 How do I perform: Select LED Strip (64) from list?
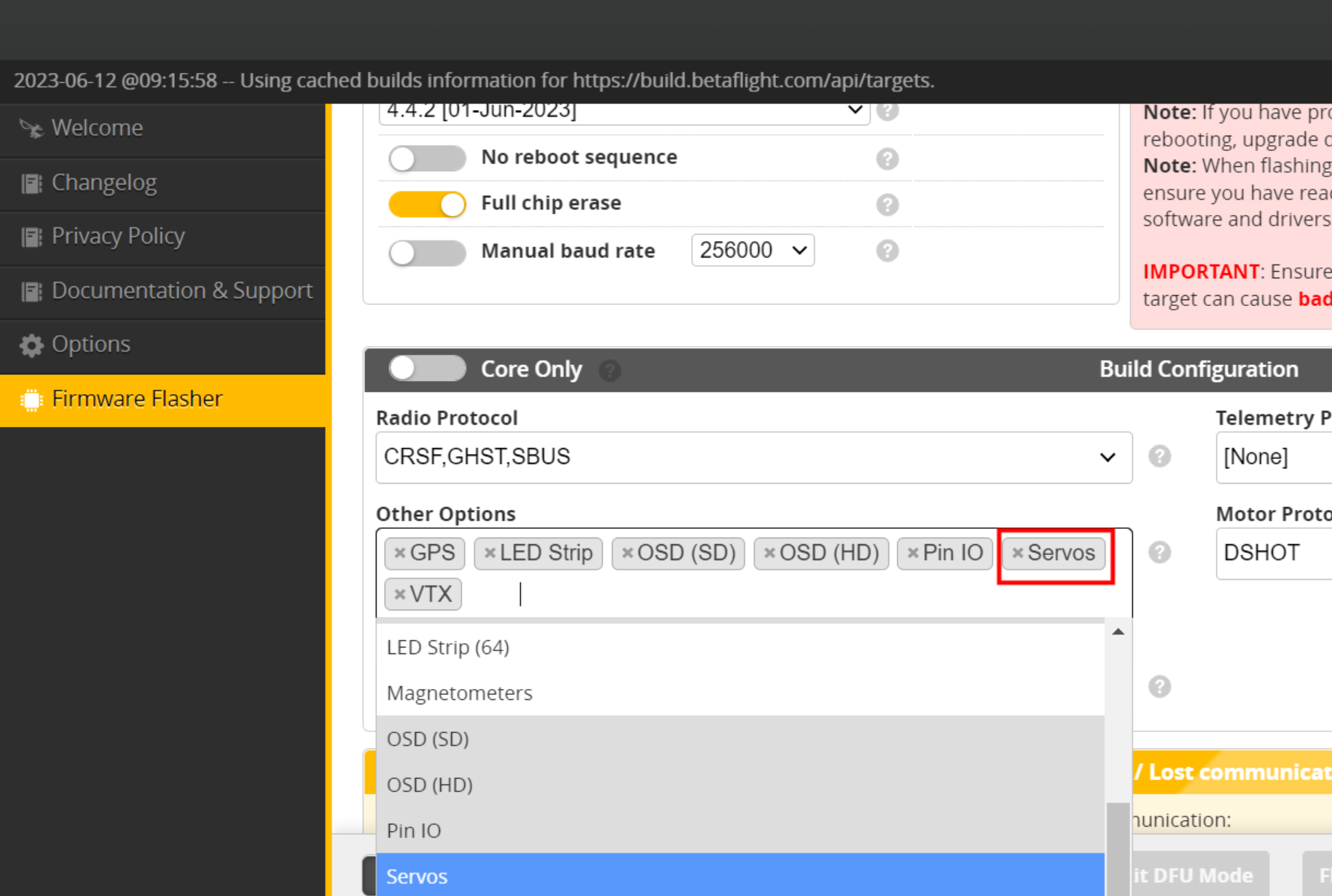pos(740,648)
